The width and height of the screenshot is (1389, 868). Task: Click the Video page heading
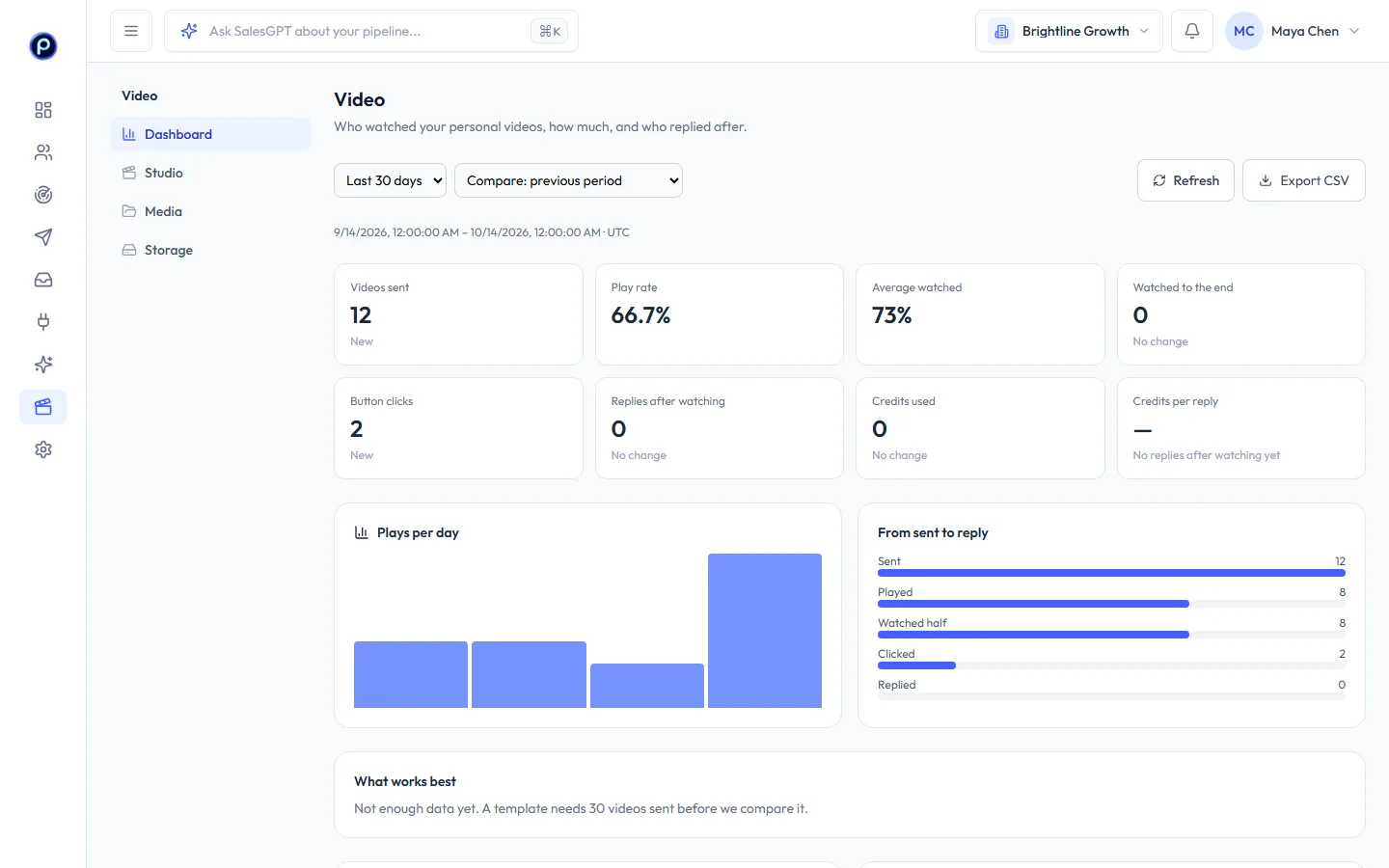pyautogui.click(x=360, y=99)
